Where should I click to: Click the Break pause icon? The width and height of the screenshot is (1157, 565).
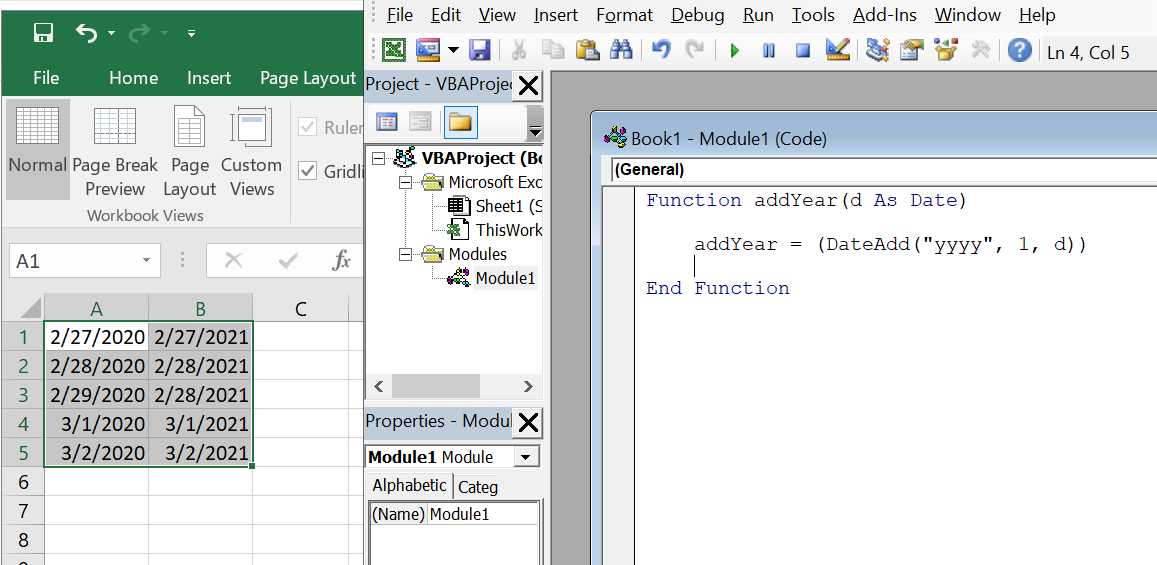tap(769, 50)
